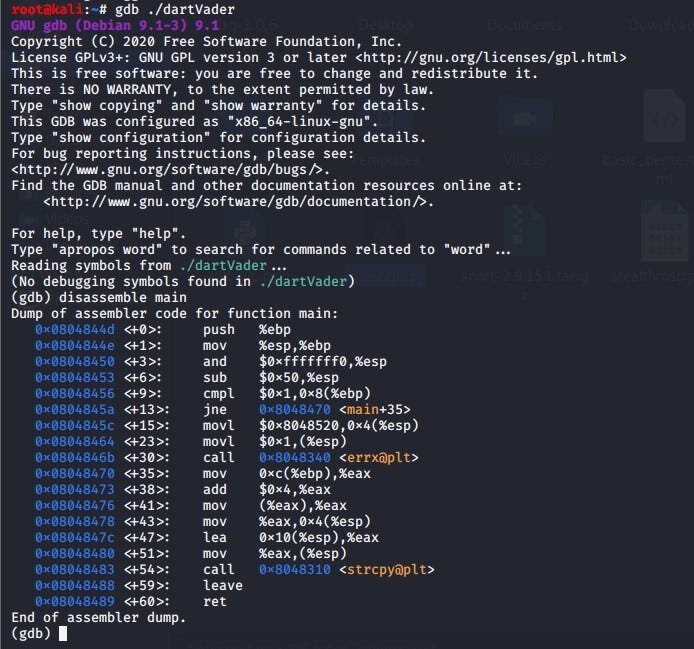Screen dimensions: 694x649
Task: Click the GDB documentation URL
Action: pos(238,202)
